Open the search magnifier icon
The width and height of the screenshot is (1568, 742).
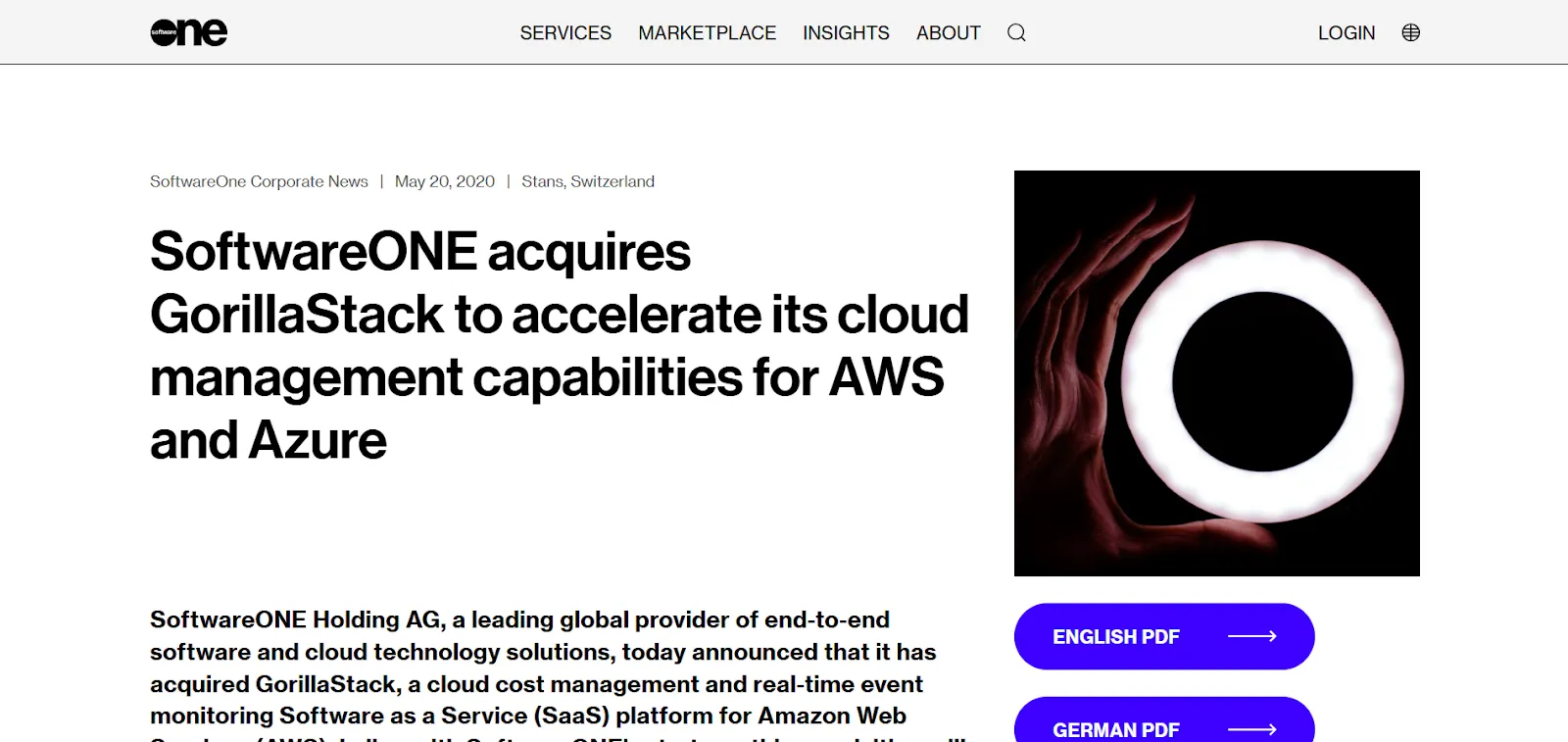pyautogui.click(x=1016, y=32)
